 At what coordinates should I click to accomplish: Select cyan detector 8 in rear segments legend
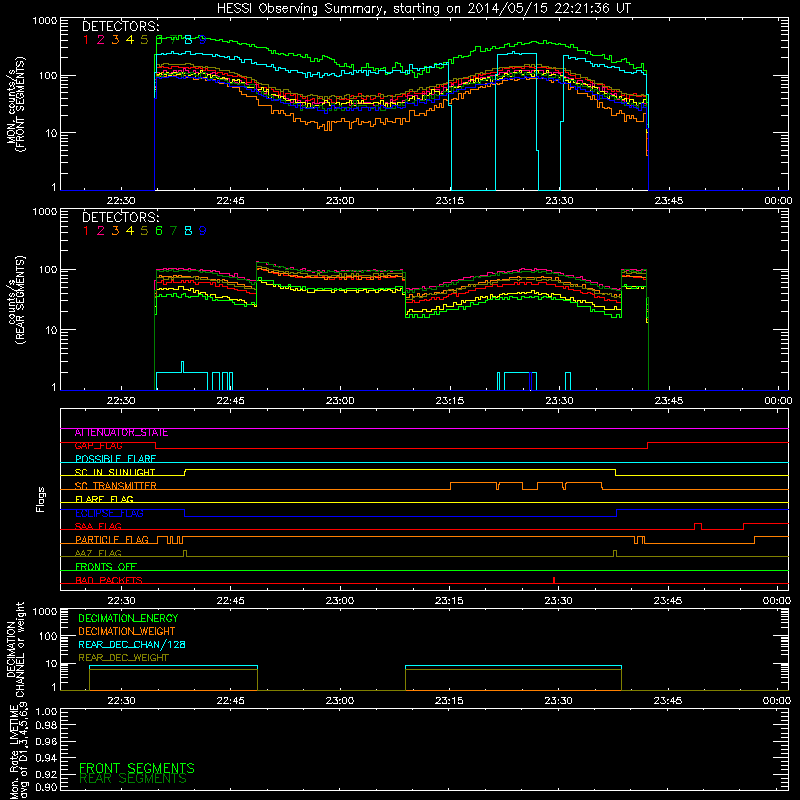click(x=188, y=231)
